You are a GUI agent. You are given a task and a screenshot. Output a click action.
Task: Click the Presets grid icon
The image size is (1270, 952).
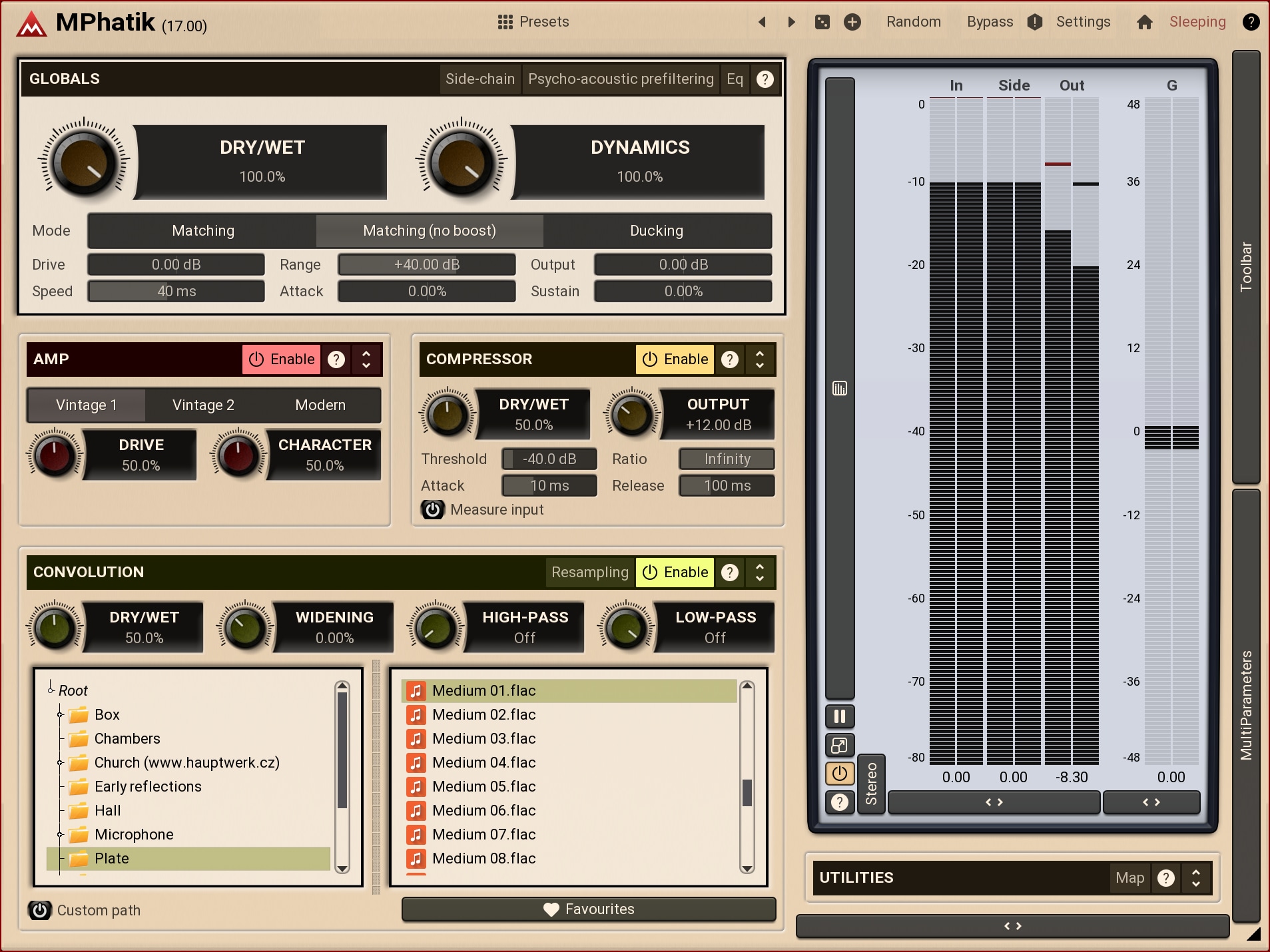pos(505,22)
